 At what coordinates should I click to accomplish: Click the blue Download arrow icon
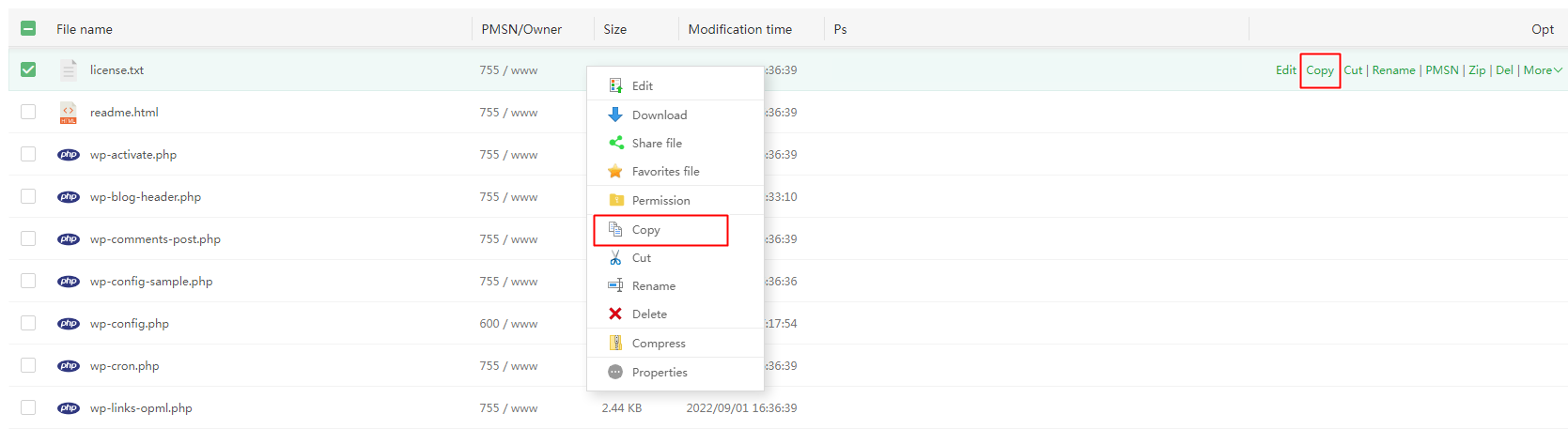(615, 115)
